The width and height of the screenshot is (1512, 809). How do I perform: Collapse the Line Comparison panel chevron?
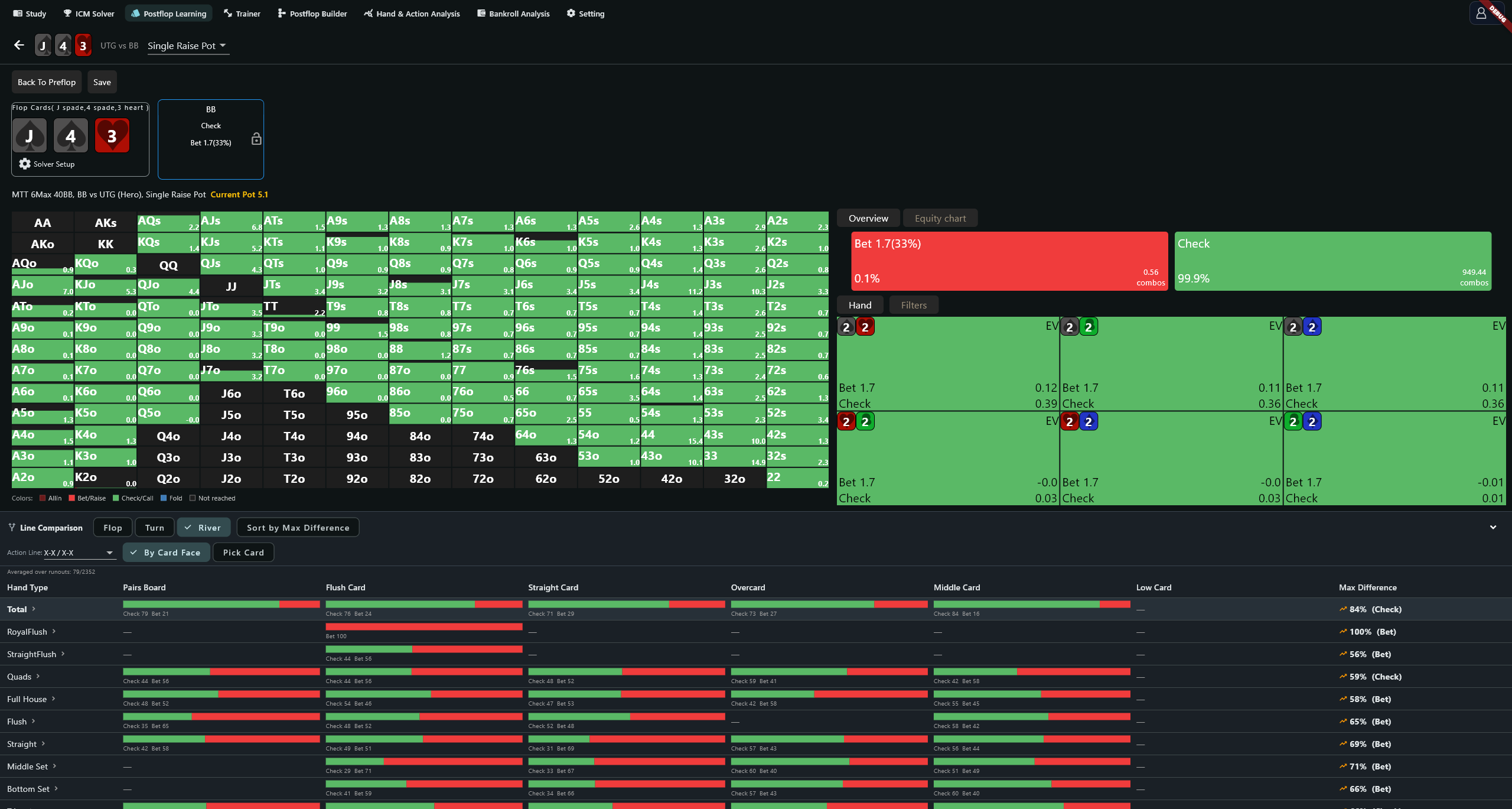point(1493,527)
